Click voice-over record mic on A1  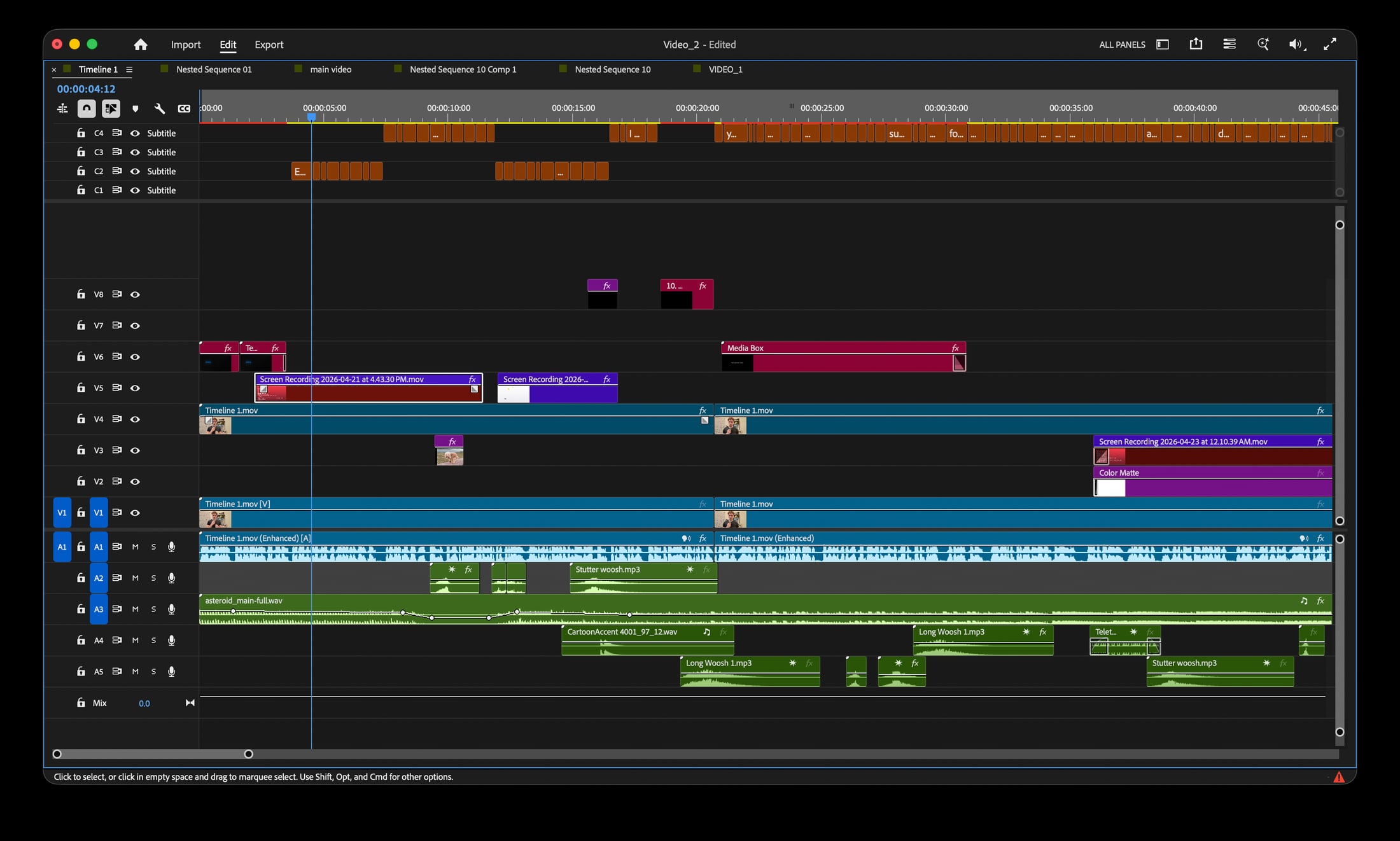pyautogui.click(x=171, y=546)
